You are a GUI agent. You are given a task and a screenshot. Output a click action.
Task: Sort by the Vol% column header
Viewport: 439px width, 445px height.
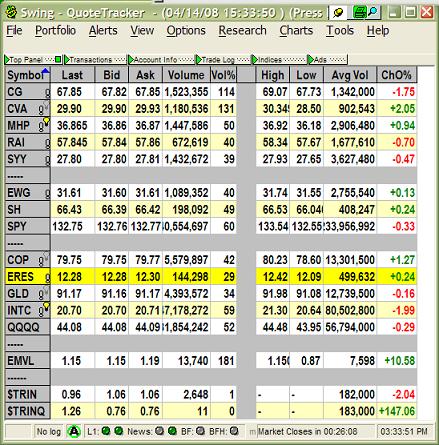pyautogui.click(x=223, y=75)
